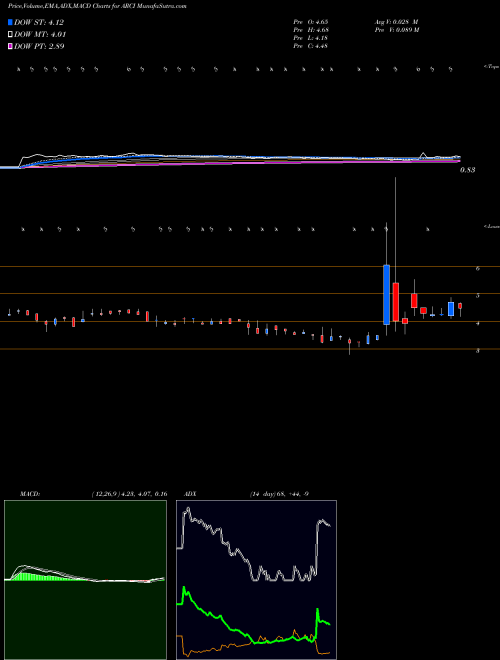Screen dimensions: 500x660
Task: Click the 'Pre H: 4.68' value
Action: [x=311, y=30]
